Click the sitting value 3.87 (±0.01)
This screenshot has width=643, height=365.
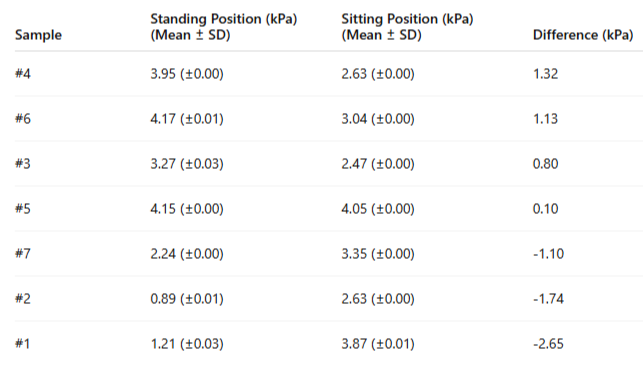point(378,344)
